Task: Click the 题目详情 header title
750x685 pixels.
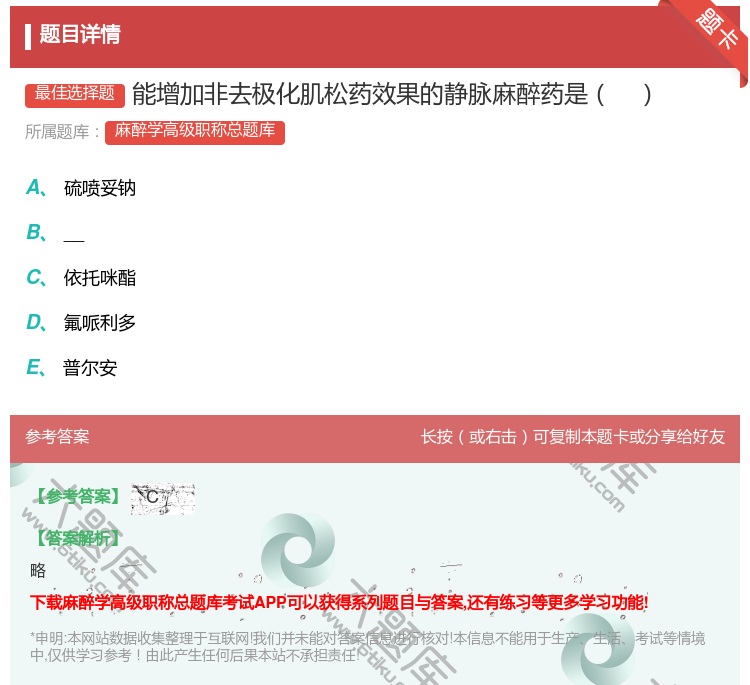Action: click(x=80, y=34)
